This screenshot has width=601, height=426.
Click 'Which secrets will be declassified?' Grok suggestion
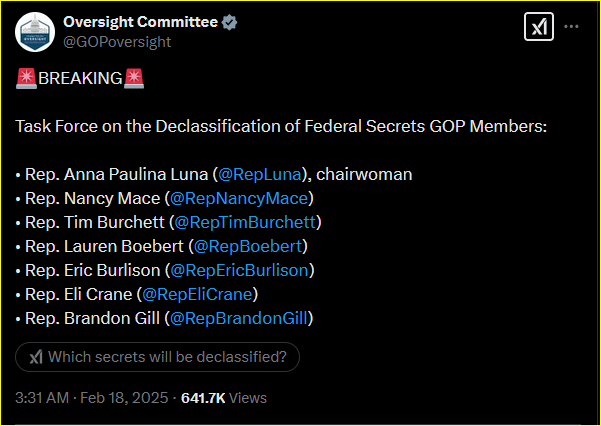(157, 357)
